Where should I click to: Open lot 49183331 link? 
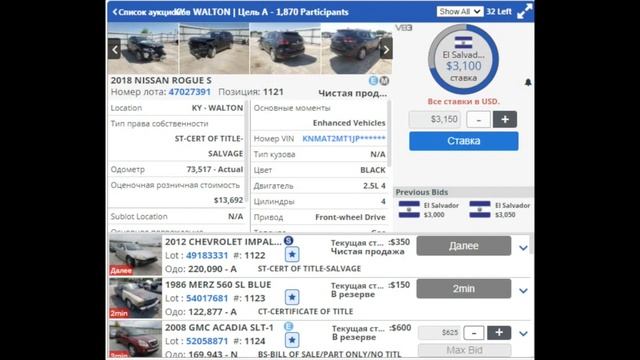tap(207, 256)
